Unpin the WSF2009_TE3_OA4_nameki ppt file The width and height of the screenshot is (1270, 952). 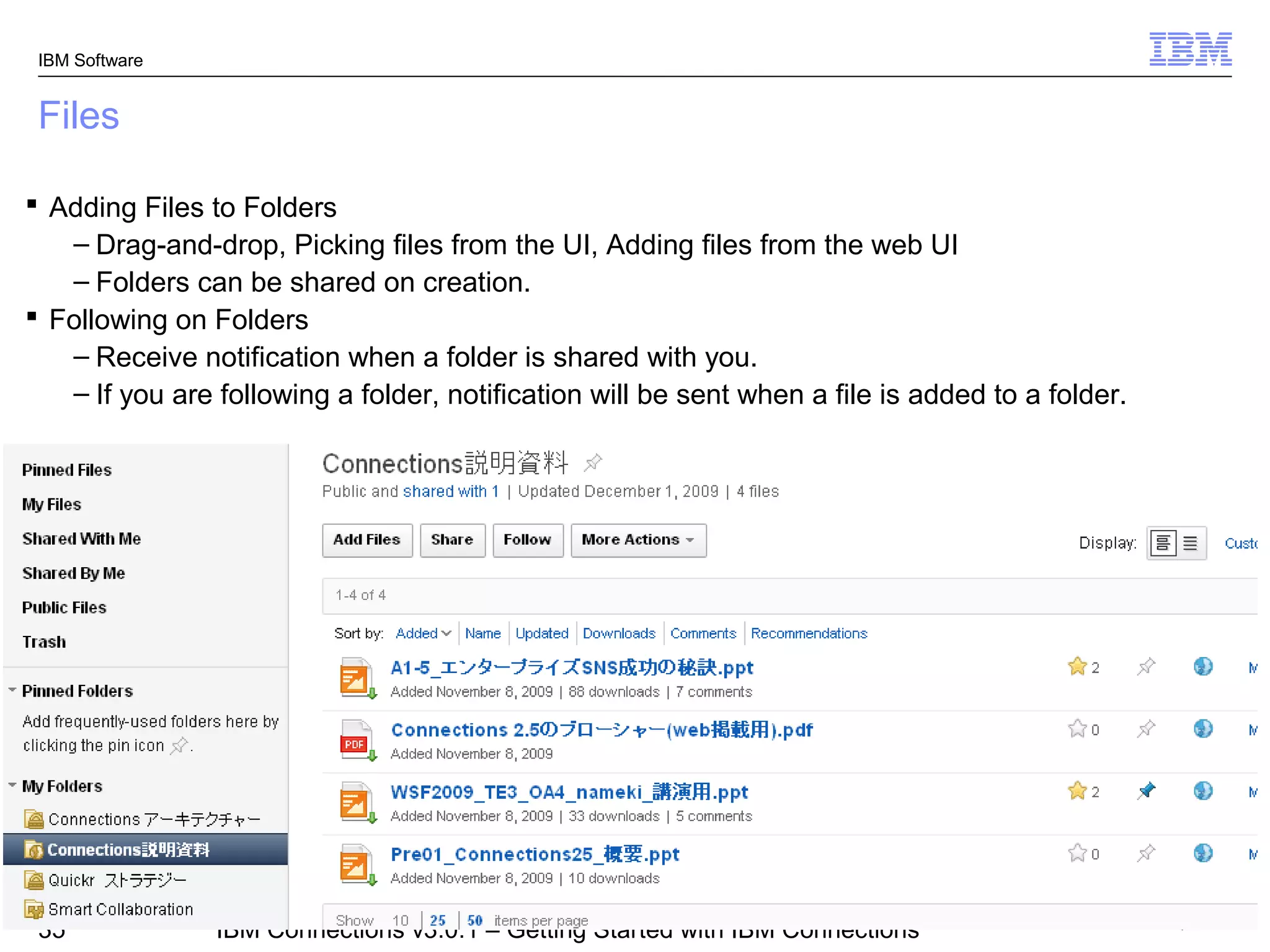[x=1146, y=791]
